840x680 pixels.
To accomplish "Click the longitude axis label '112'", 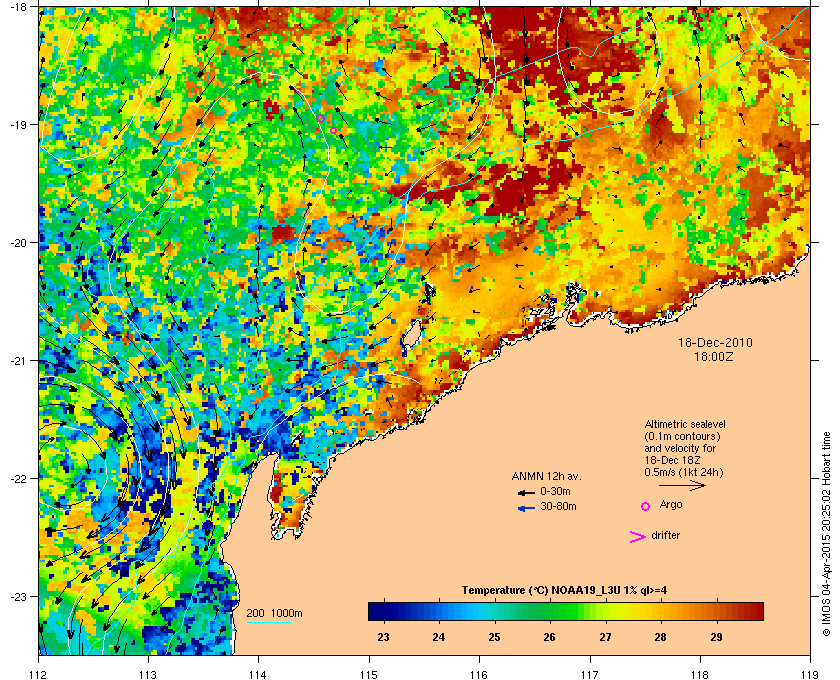I will click(x=39, y=674).
